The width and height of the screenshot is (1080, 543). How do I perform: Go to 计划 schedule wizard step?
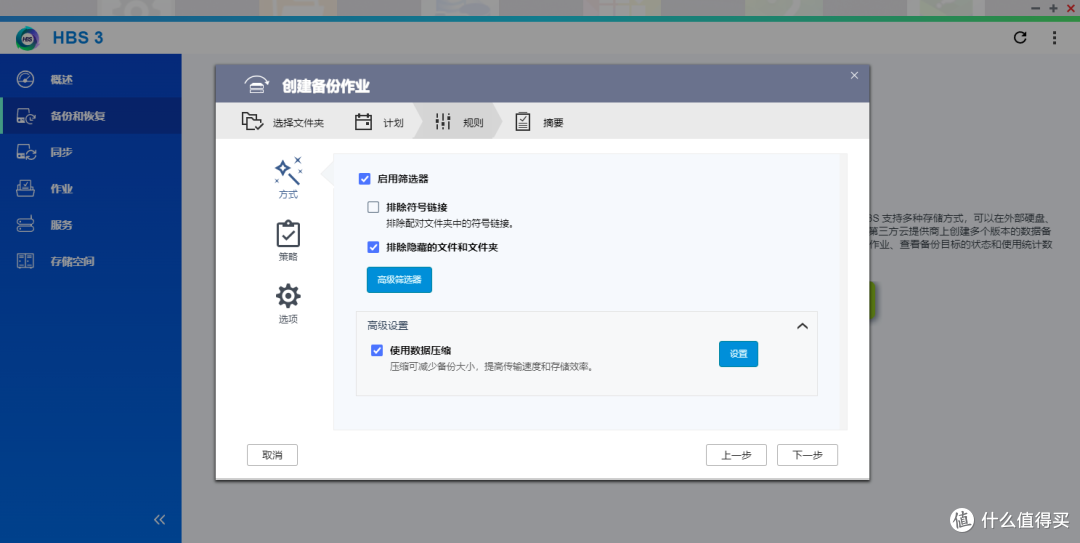pos(380,122)
